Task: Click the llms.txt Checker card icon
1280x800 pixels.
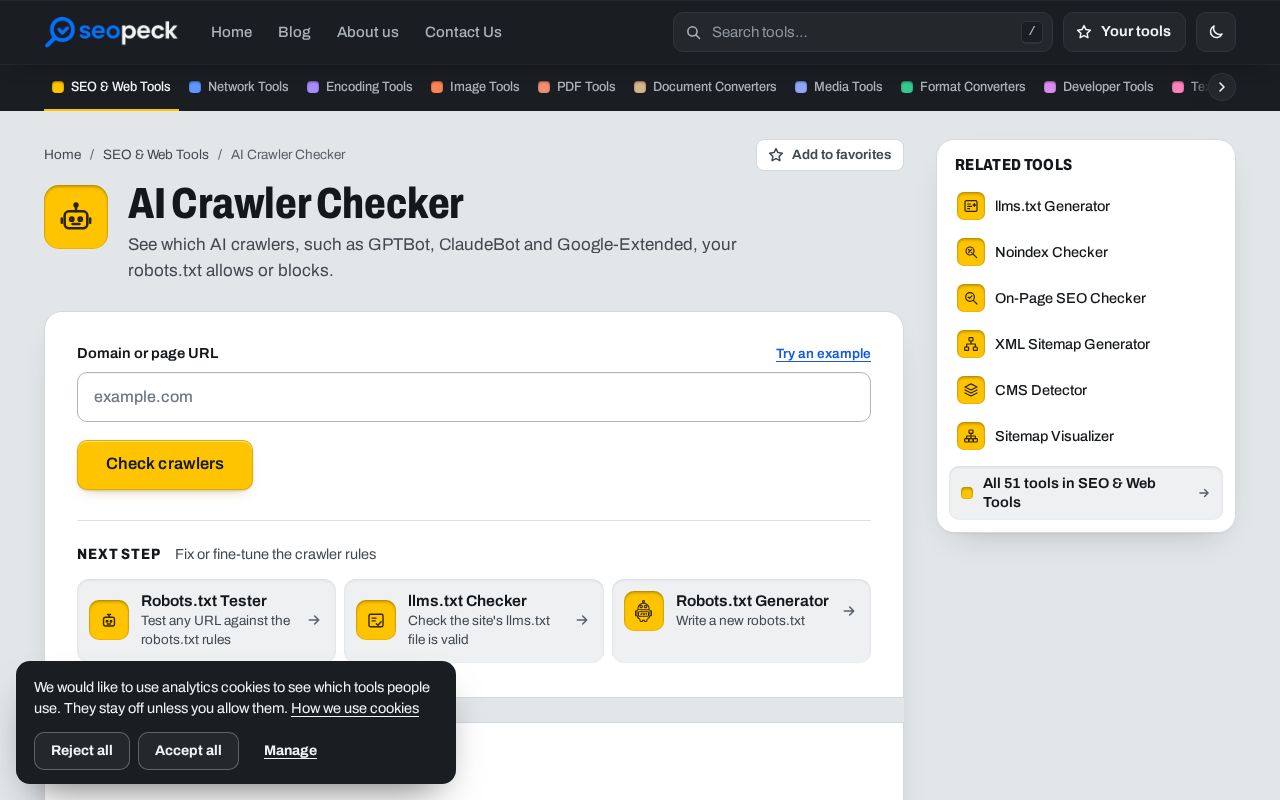Action: (376, 620)
